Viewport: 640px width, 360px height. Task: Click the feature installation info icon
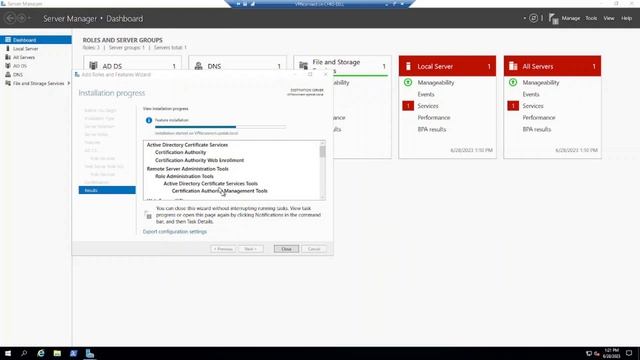coord(149,120)
